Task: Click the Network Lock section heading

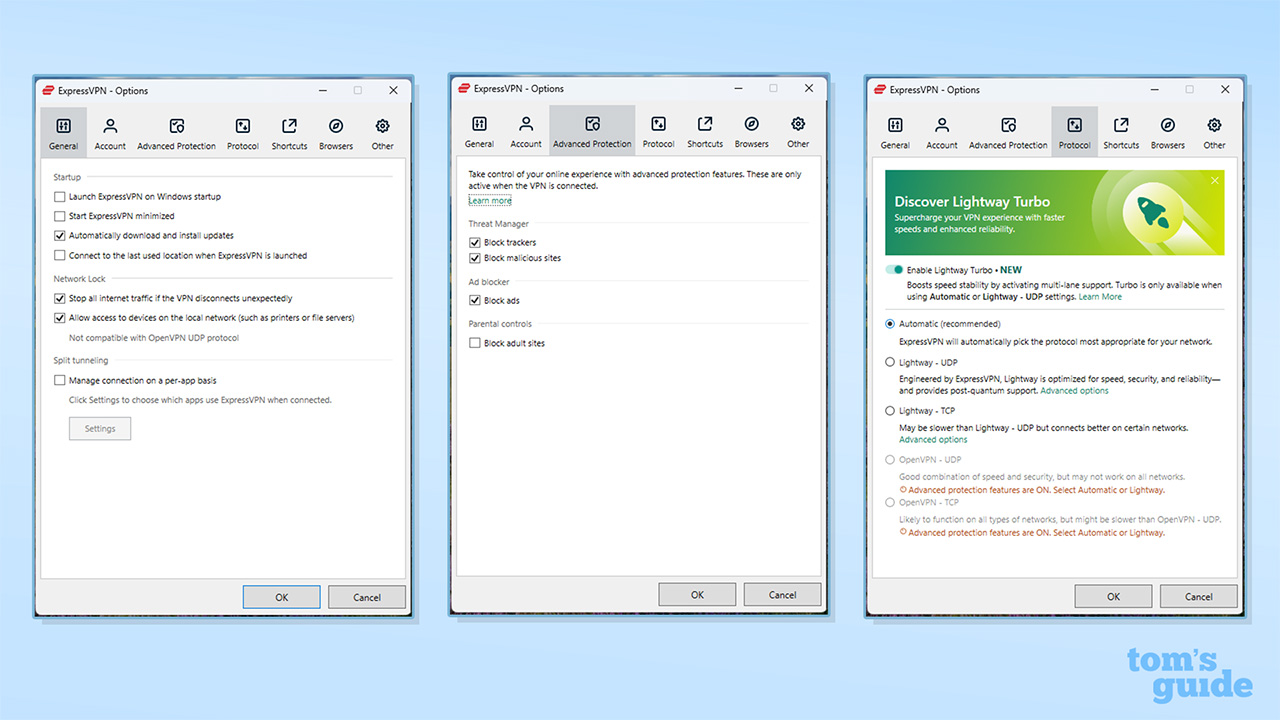Action: point(79,279)
